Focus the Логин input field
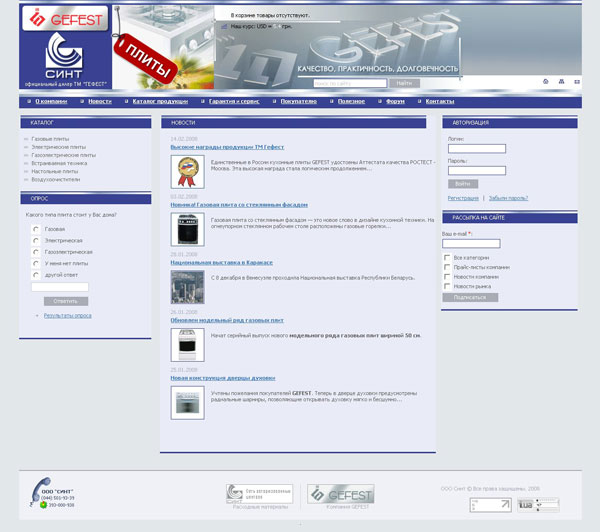The width and height of the screenshot is (600, 532). pyautogui.click(x=477, y=149)
